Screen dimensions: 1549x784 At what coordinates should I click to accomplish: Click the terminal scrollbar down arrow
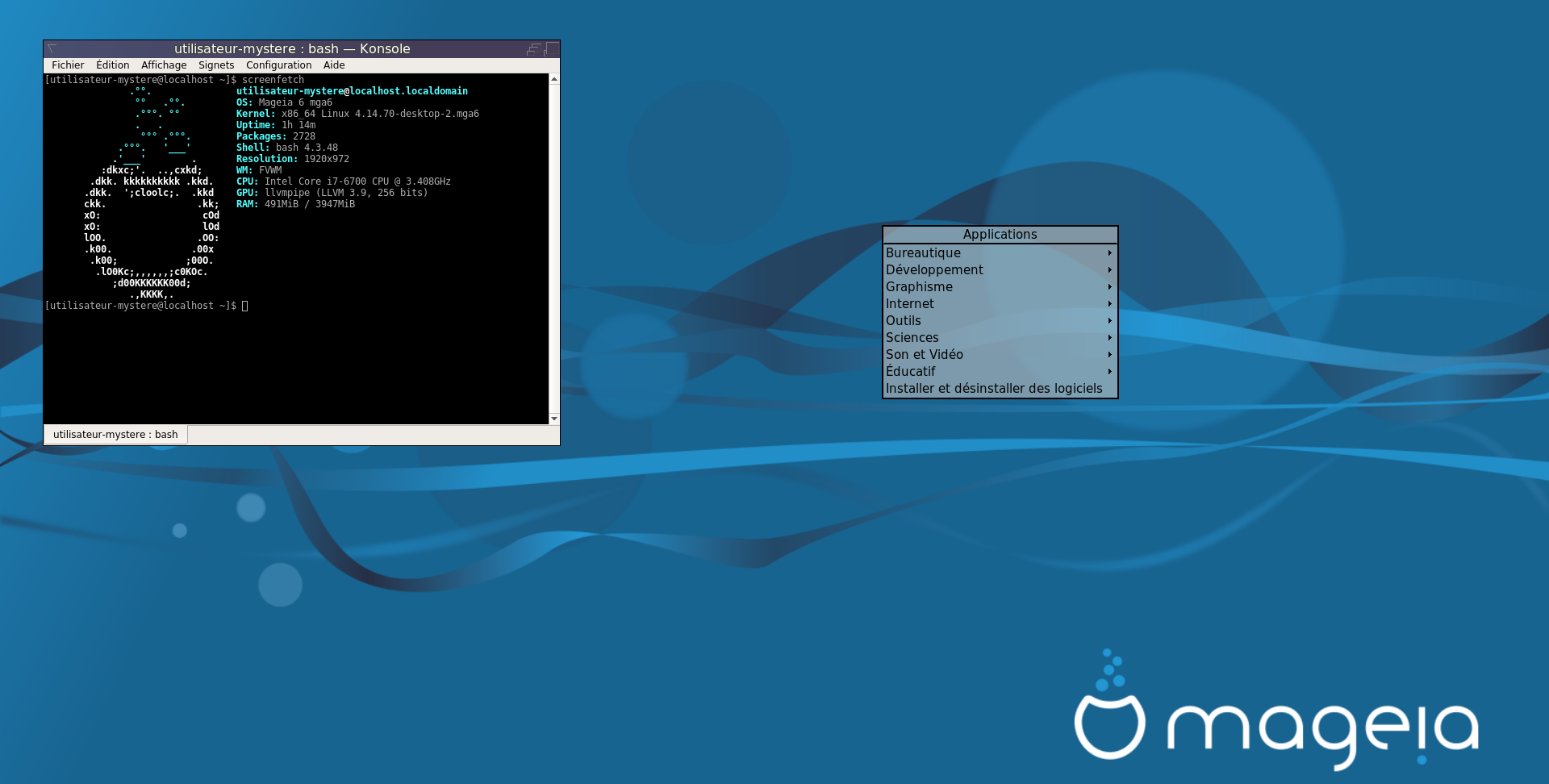554,419
